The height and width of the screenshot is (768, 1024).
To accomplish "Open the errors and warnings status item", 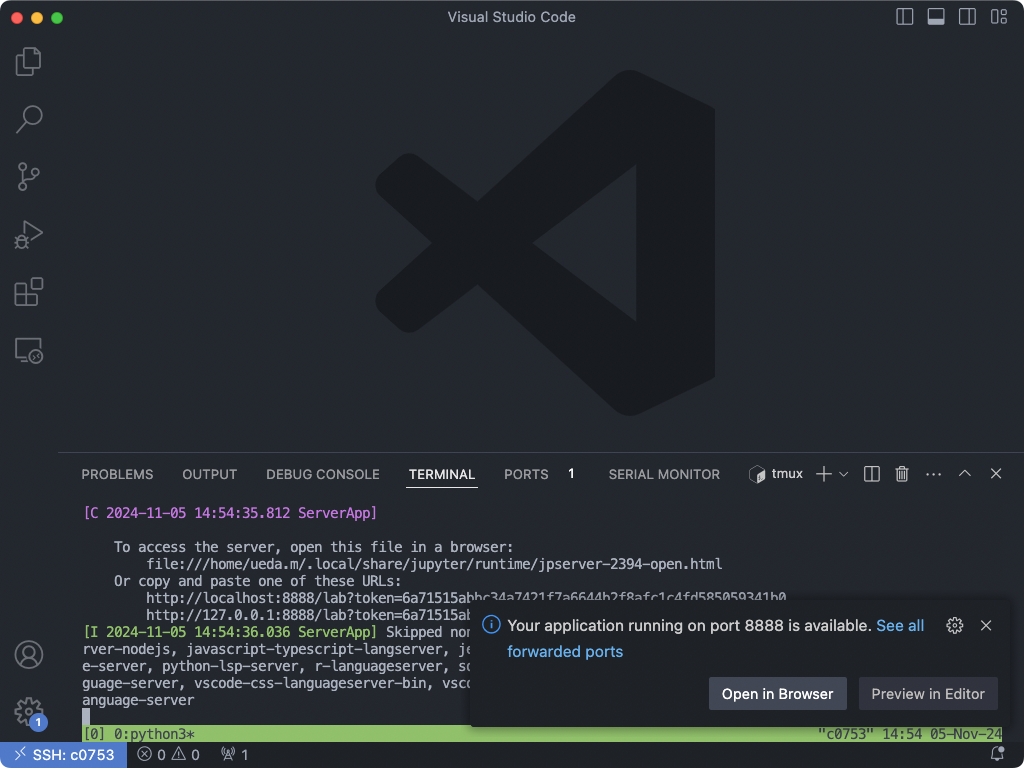I will tap(168, 755).
